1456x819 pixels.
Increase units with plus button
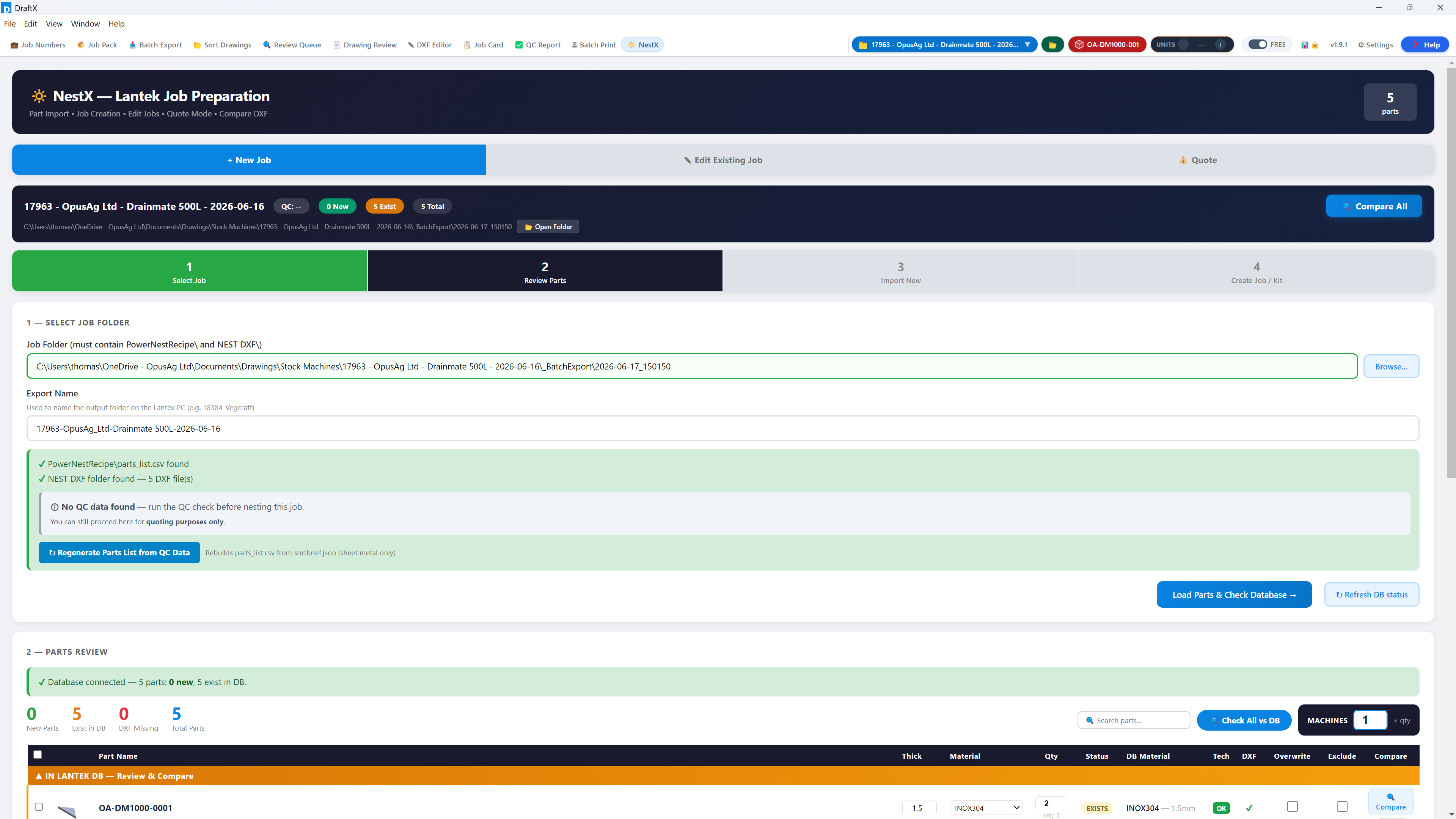pos(1221,45)
